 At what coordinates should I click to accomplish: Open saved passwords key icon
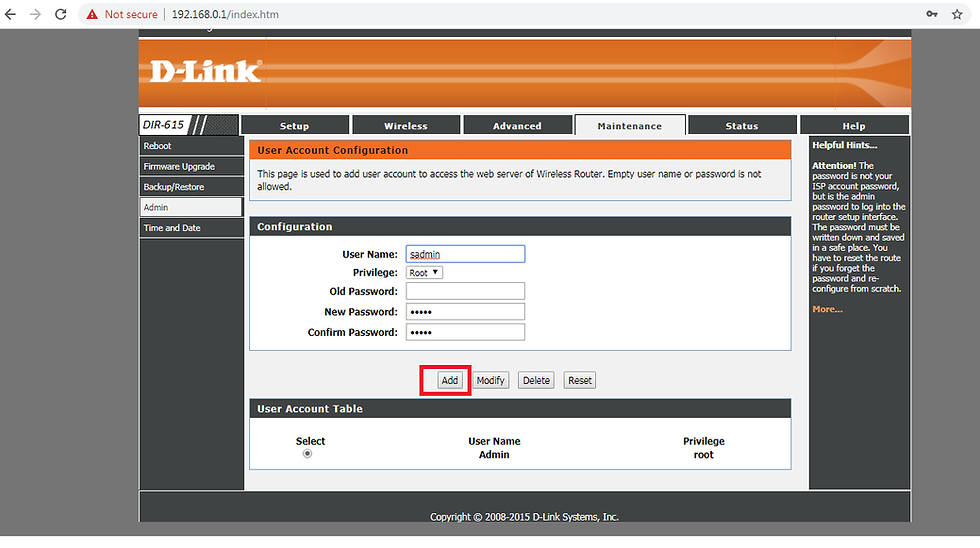click(x=932, y=14)
